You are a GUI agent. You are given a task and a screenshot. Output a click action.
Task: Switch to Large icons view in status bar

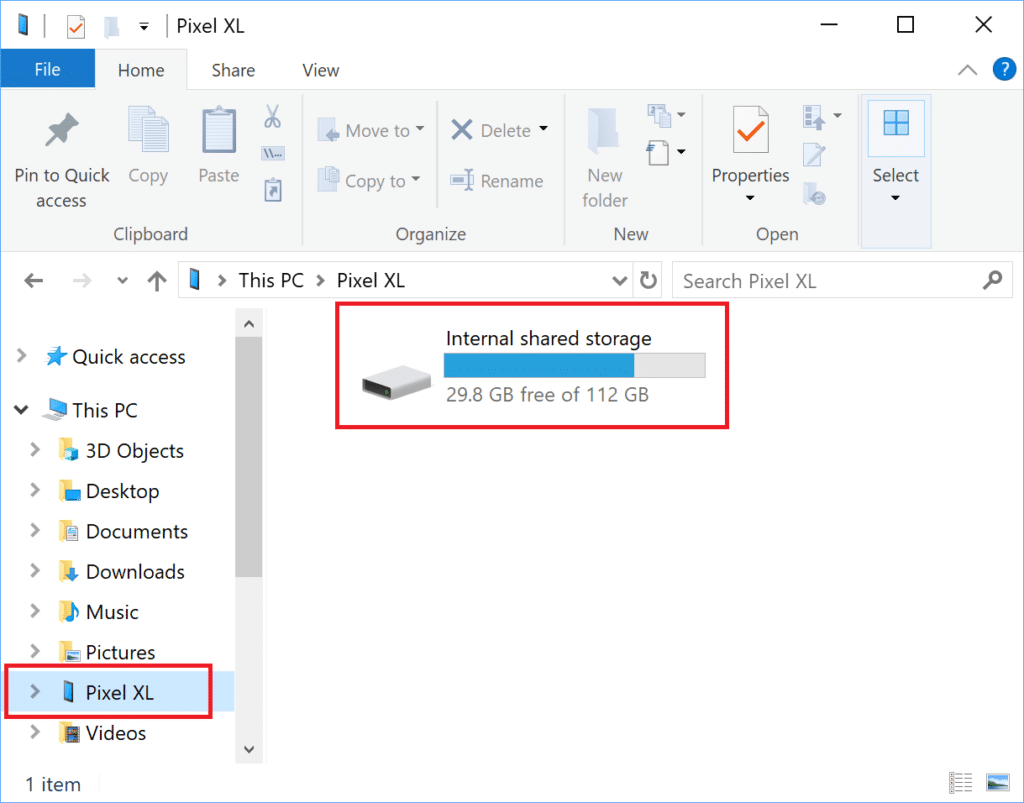point(998,782)
